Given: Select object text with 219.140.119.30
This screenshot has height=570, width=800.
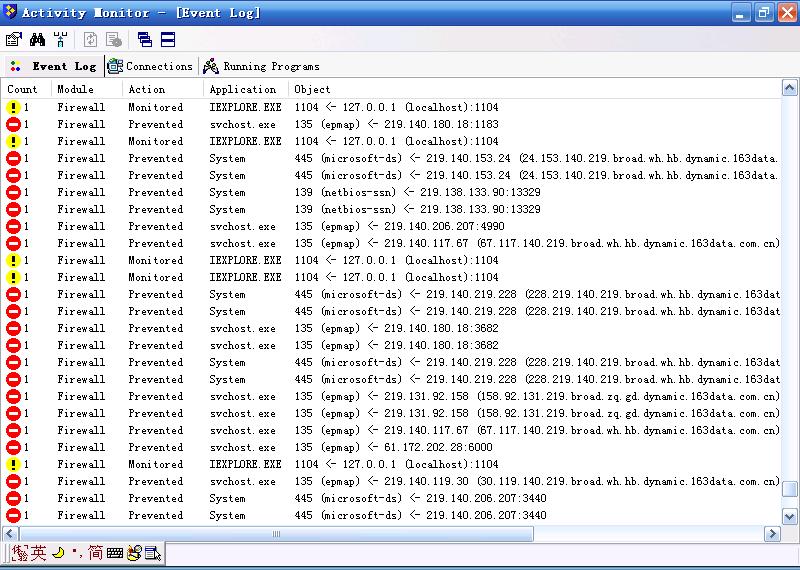Looking at the screenshot, I should (x=537, y=481).
